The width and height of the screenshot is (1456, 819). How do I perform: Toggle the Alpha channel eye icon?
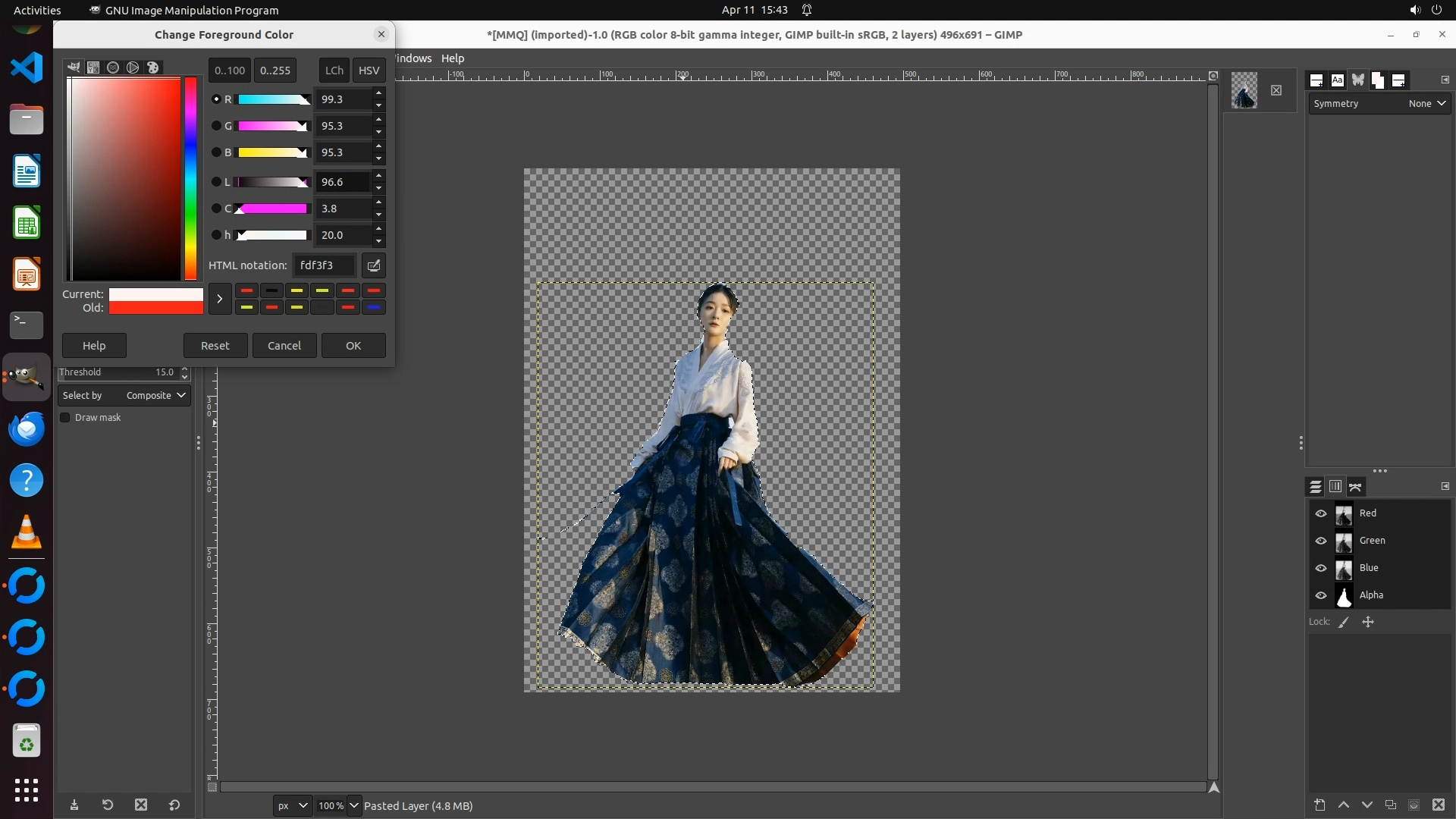1321,595
